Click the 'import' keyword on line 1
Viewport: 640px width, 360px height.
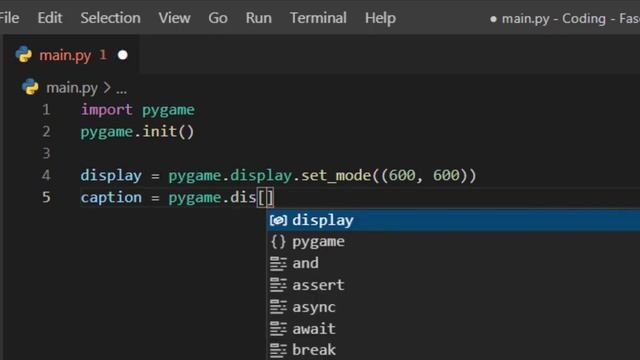(107, 110)
